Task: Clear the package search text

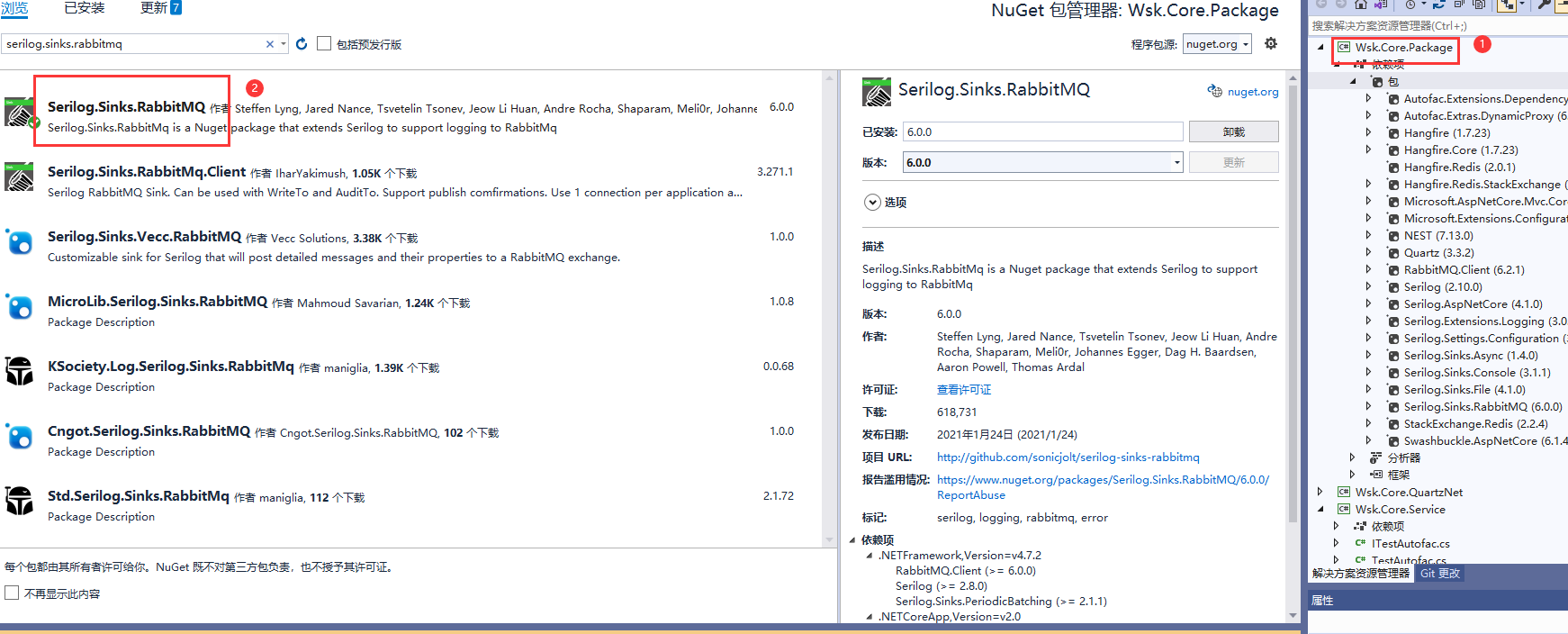Action: [x=269, y=44]
